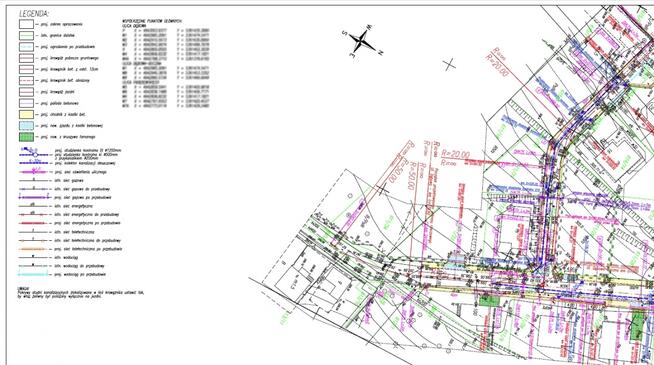This screenshot has height=365, width=654.
Task: Click the cyan water main line symbol
Action: [33, 274]
